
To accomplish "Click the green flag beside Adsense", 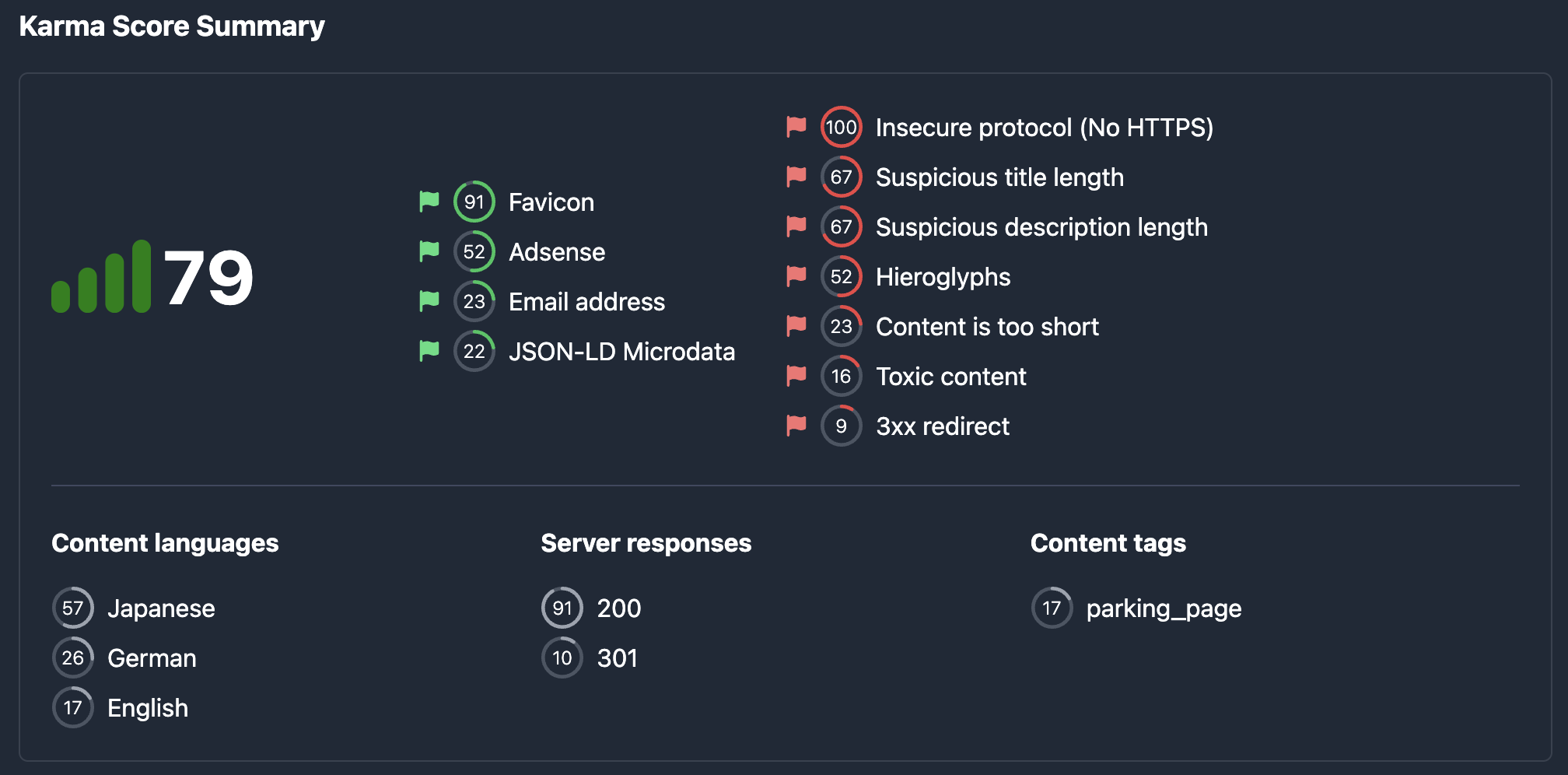I will tap(429, 251).
